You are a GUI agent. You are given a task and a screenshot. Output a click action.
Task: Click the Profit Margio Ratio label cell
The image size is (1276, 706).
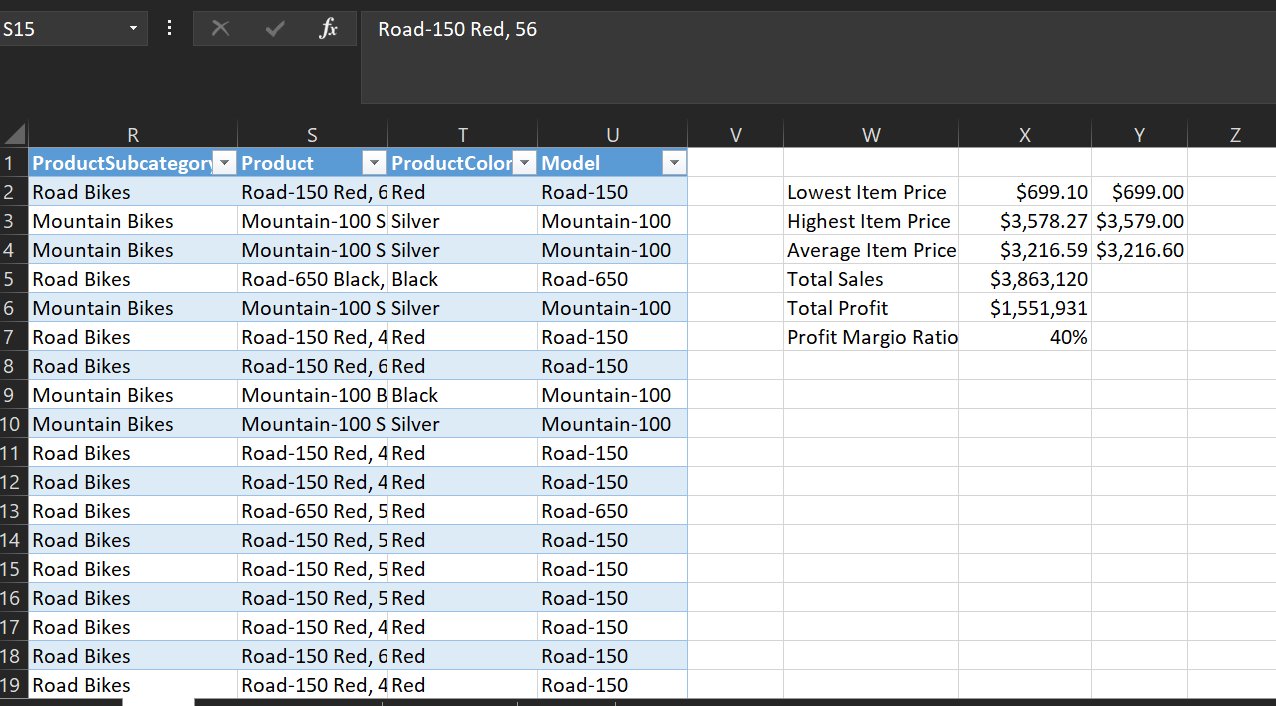point(871,337)
